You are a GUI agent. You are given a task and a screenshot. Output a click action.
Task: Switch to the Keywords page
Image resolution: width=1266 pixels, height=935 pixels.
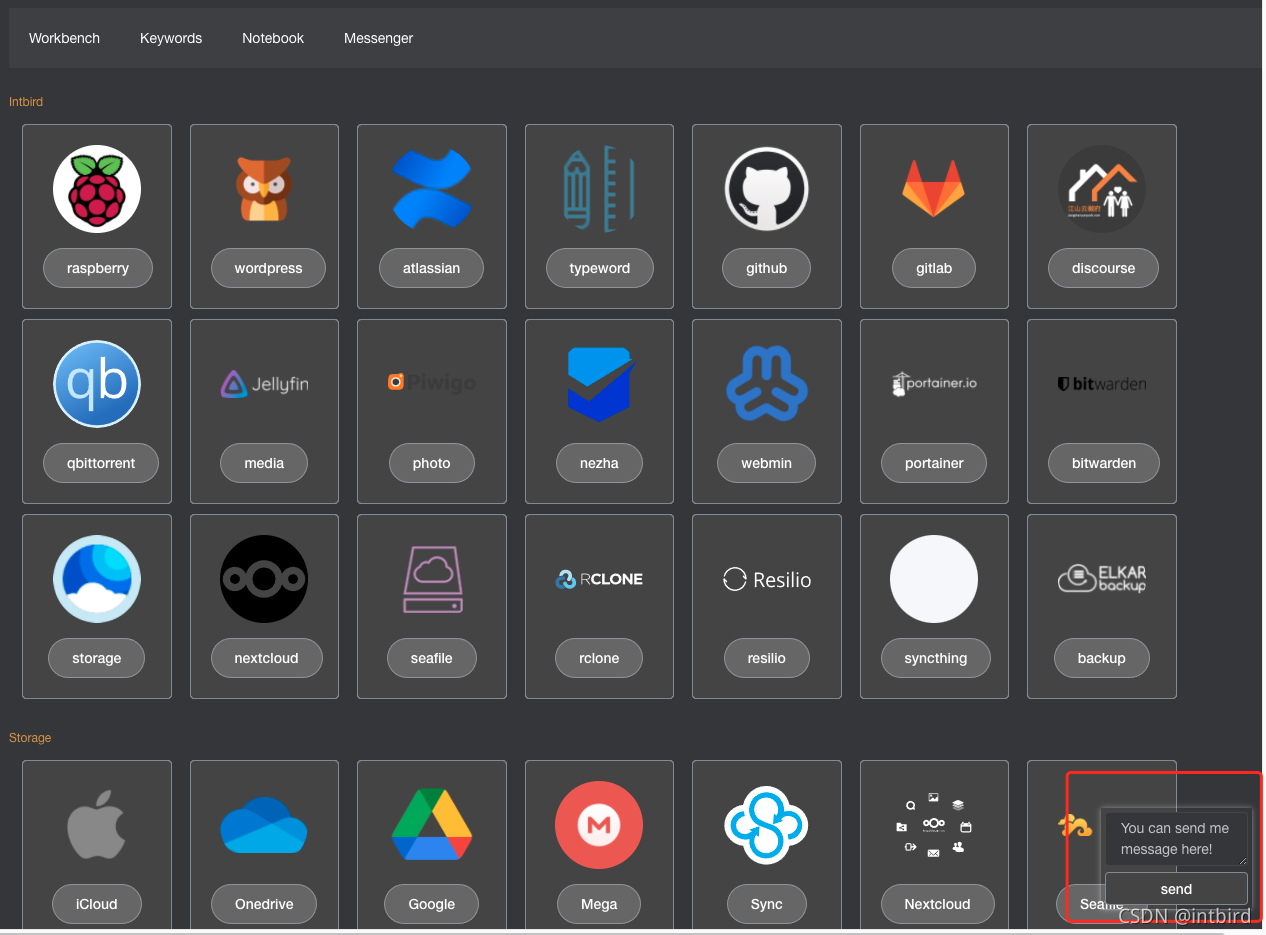(x=171, y=38)
